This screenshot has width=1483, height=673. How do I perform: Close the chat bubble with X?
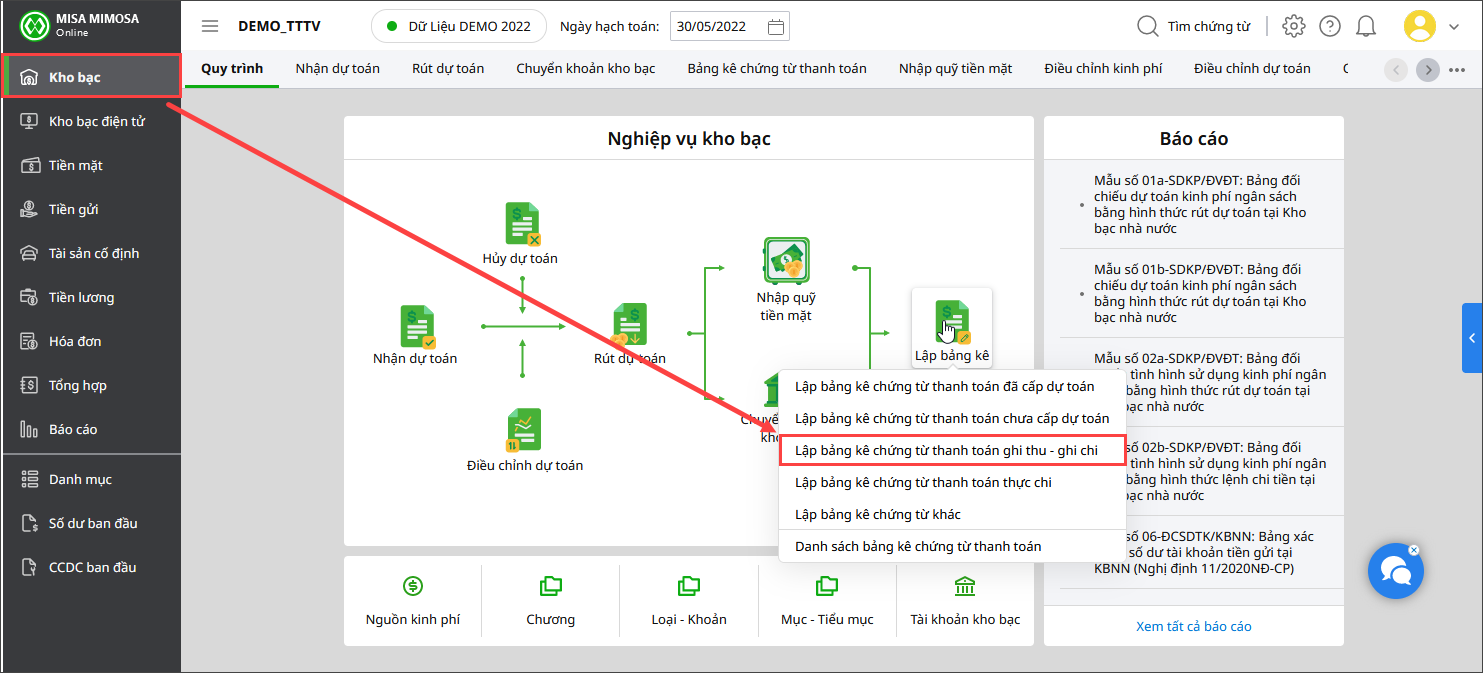[x=1414, y=550]
